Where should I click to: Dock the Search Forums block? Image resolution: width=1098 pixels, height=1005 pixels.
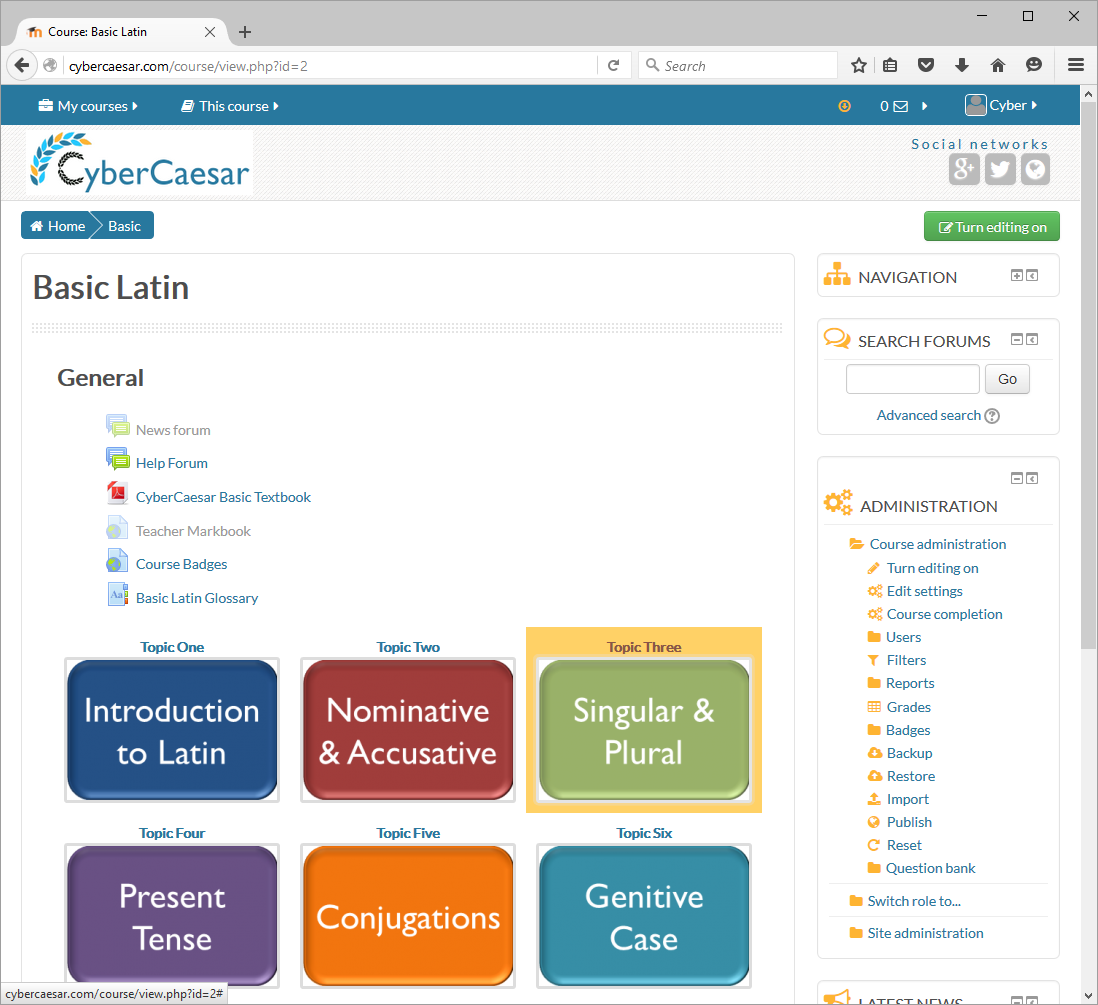point(1032,339)
